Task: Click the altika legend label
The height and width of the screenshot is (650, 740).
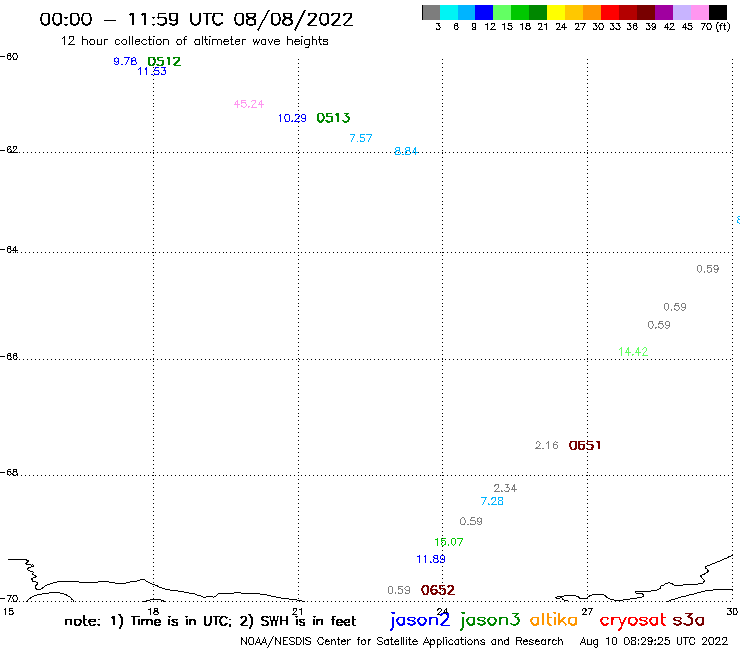Action: (554, 619)
